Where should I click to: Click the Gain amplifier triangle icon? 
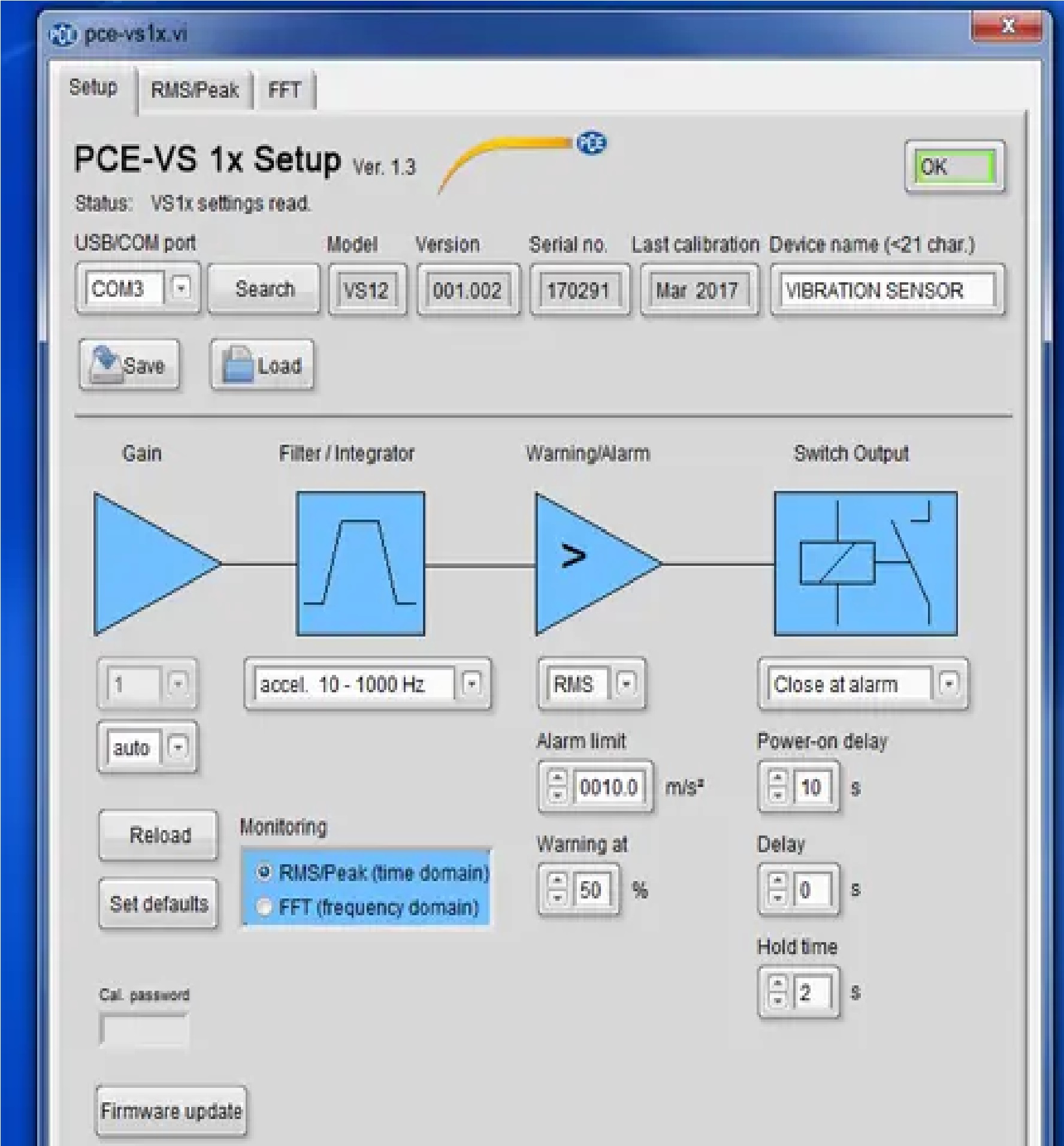tap(157, 563)
